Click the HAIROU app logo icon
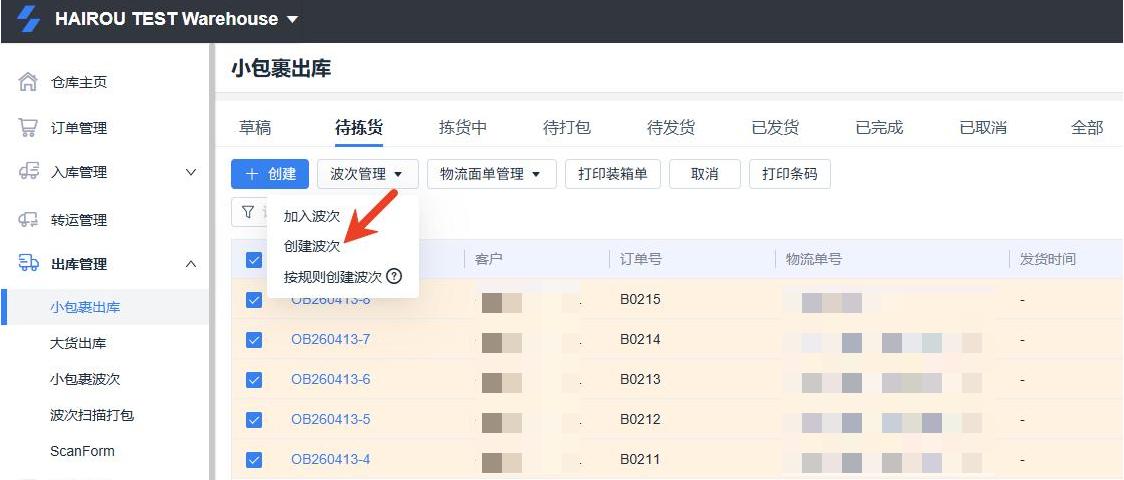Viewport: 1124px width, 480px height. tap(29, 19)
